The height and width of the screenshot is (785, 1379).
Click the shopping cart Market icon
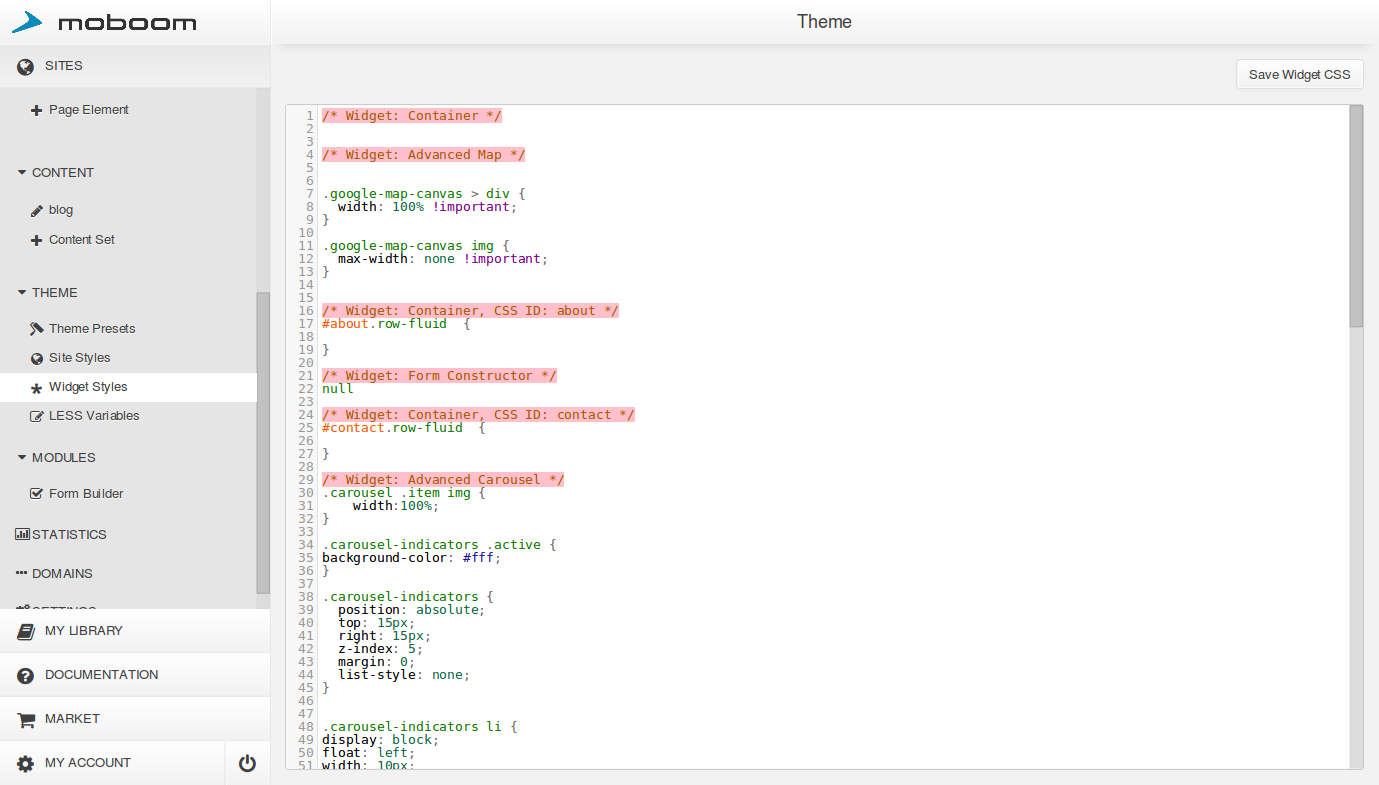point(26,719)
